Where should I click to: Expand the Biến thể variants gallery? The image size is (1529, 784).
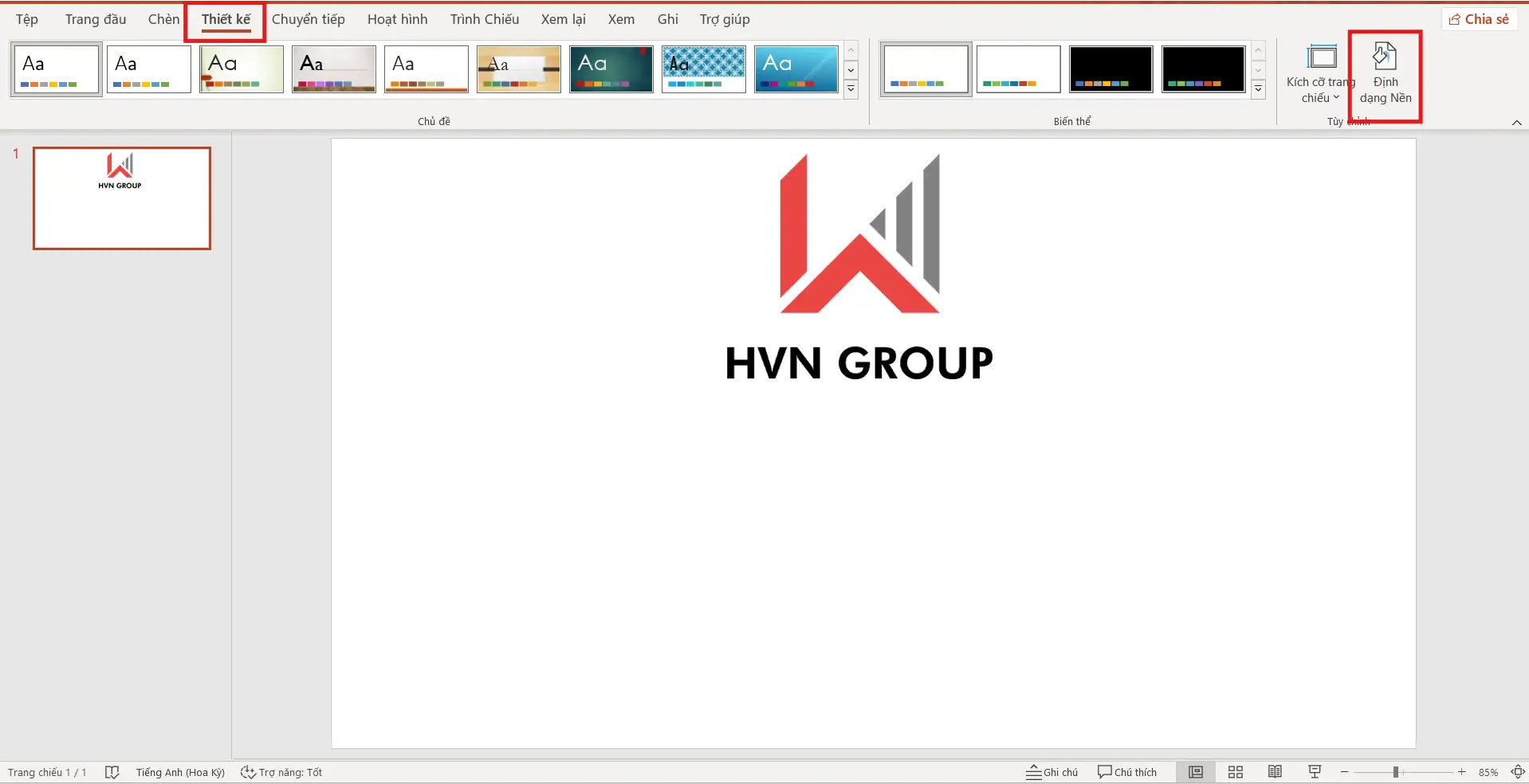click(1258, 89)
